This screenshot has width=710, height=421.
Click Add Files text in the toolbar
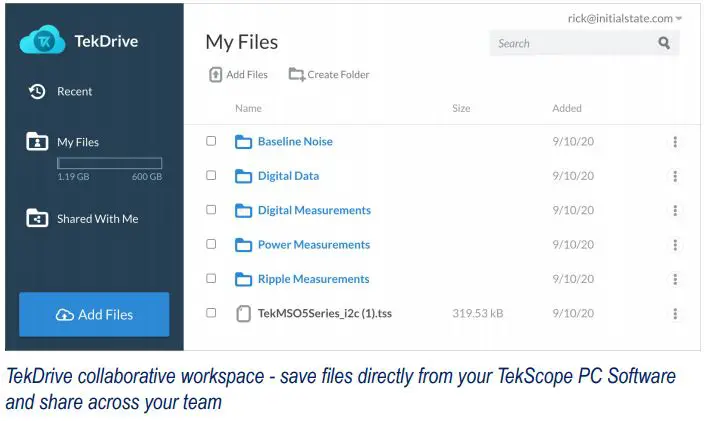click(247, 75)
